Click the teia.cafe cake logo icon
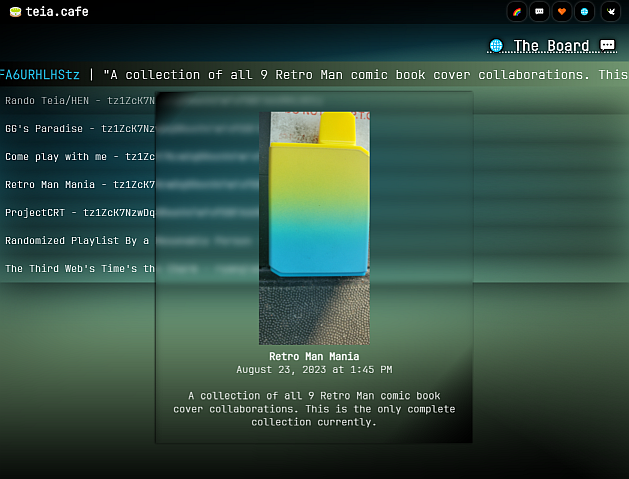629x479 pixels. 15,12
